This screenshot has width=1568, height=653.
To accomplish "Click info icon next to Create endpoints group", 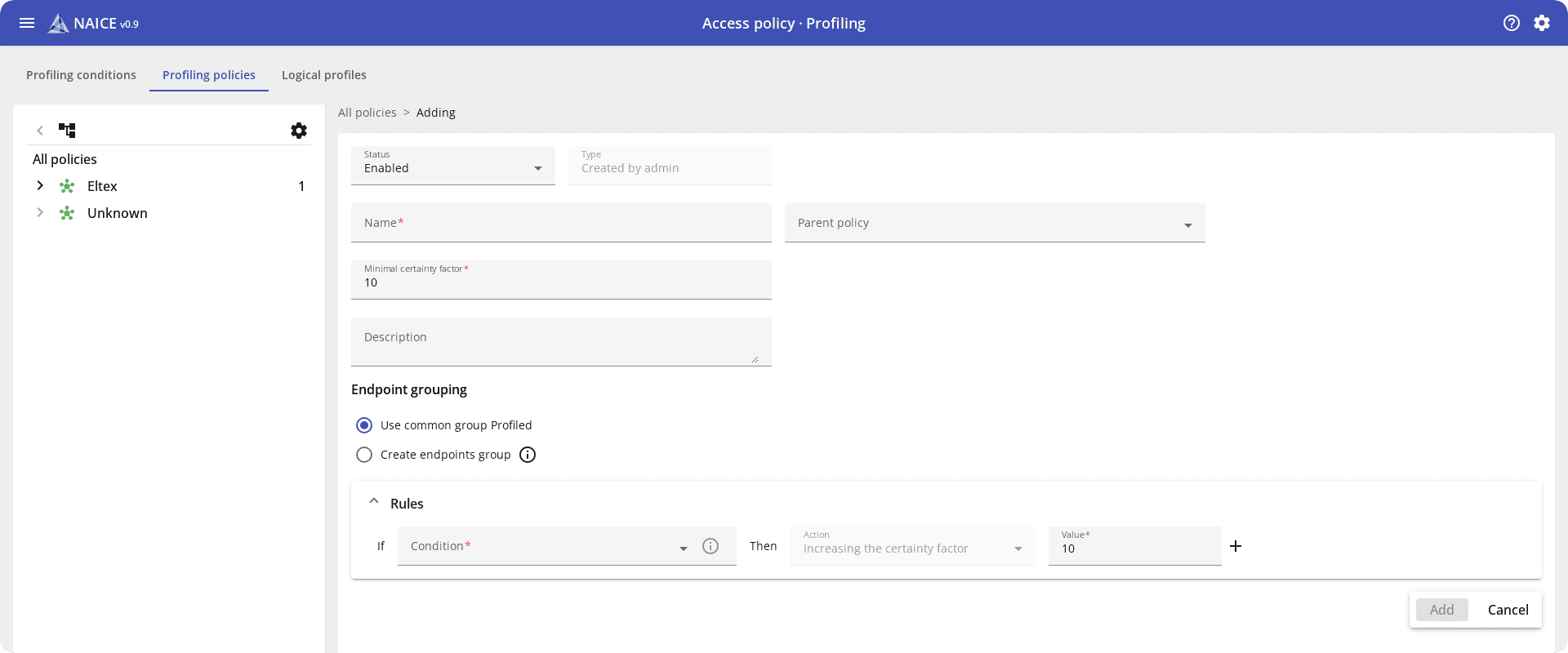I will (x=528, y=455).
